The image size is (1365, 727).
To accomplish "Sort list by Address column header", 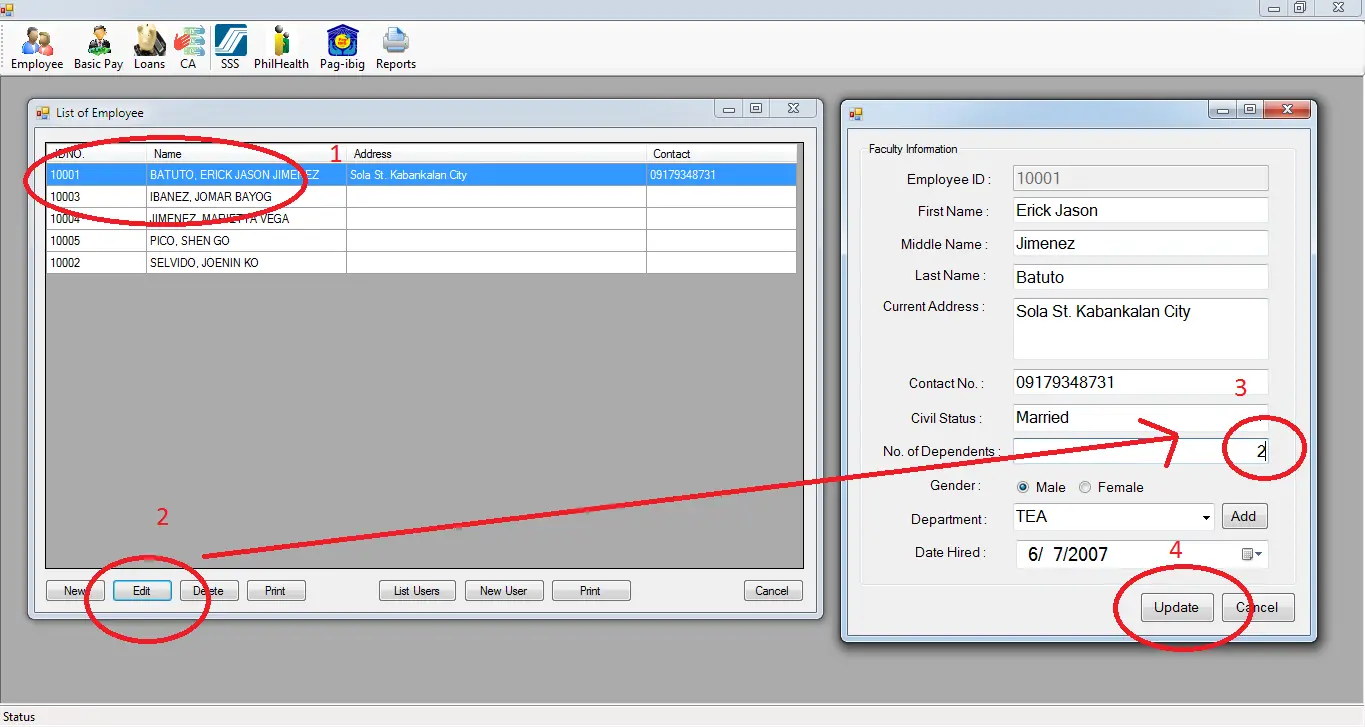I will coord(496,154).
